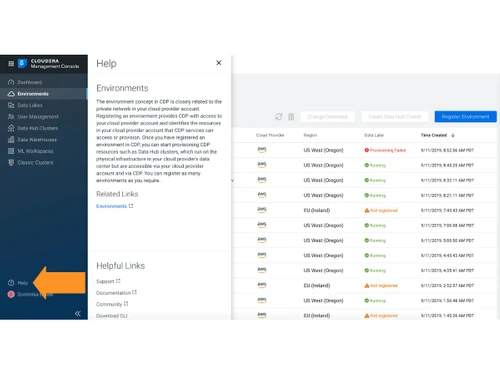Click AWS icon in the 8:45 AM row
The image size is (500, 375).
[262, 165]
